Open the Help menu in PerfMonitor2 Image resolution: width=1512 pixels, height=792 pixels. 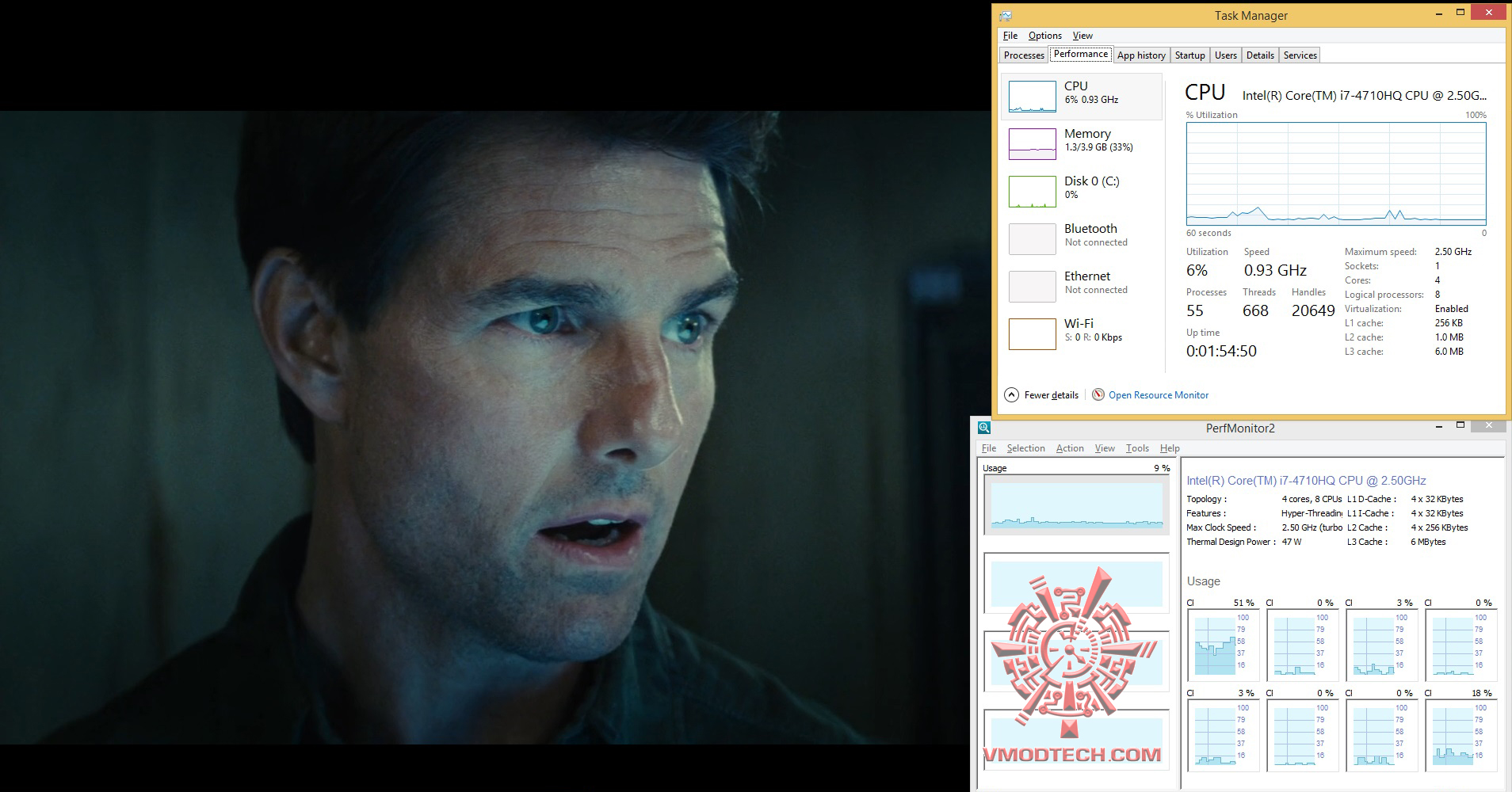[1170, 448]
